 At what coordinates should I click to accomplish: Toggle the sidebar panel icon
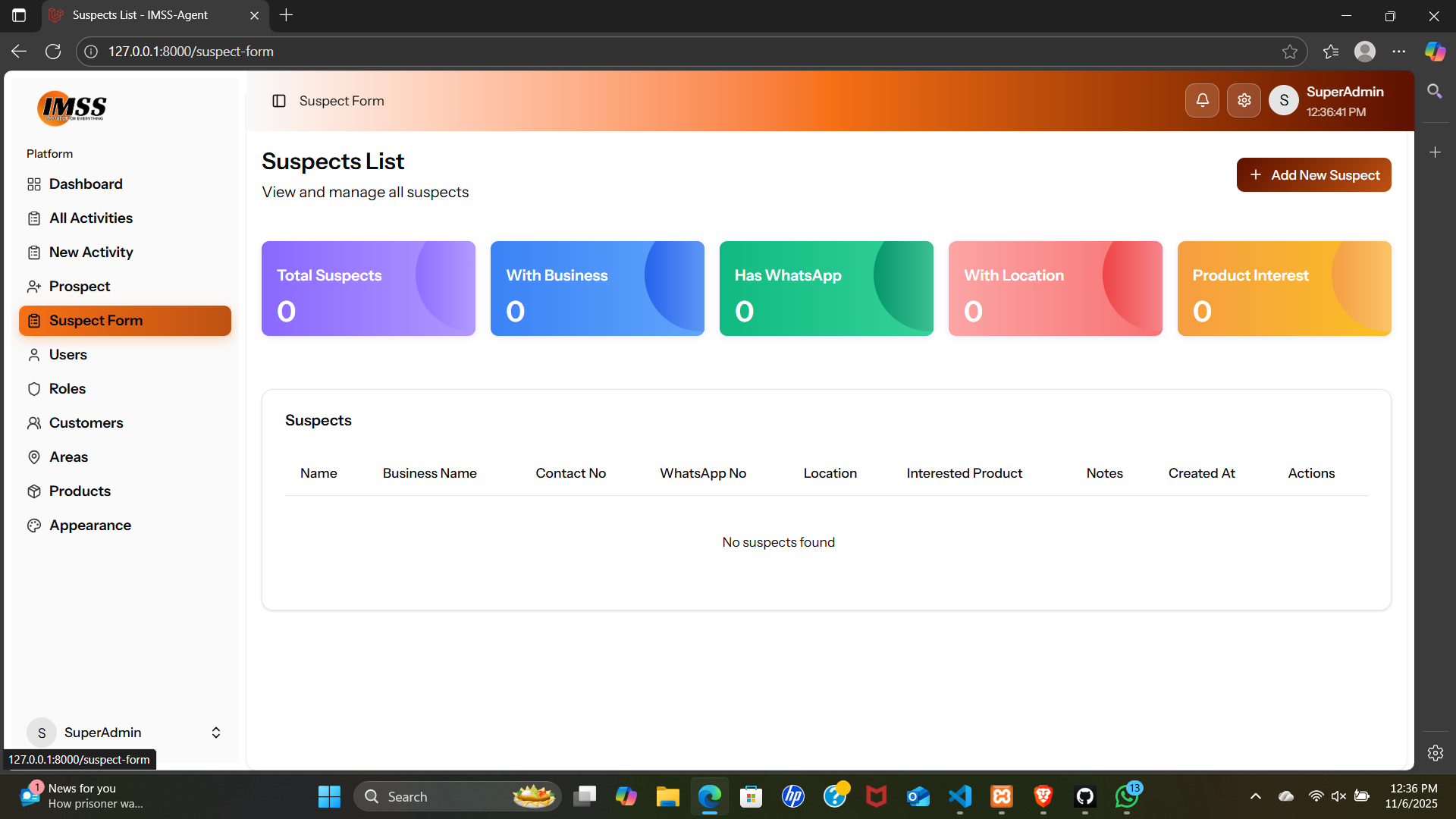(x=279, y=101)
